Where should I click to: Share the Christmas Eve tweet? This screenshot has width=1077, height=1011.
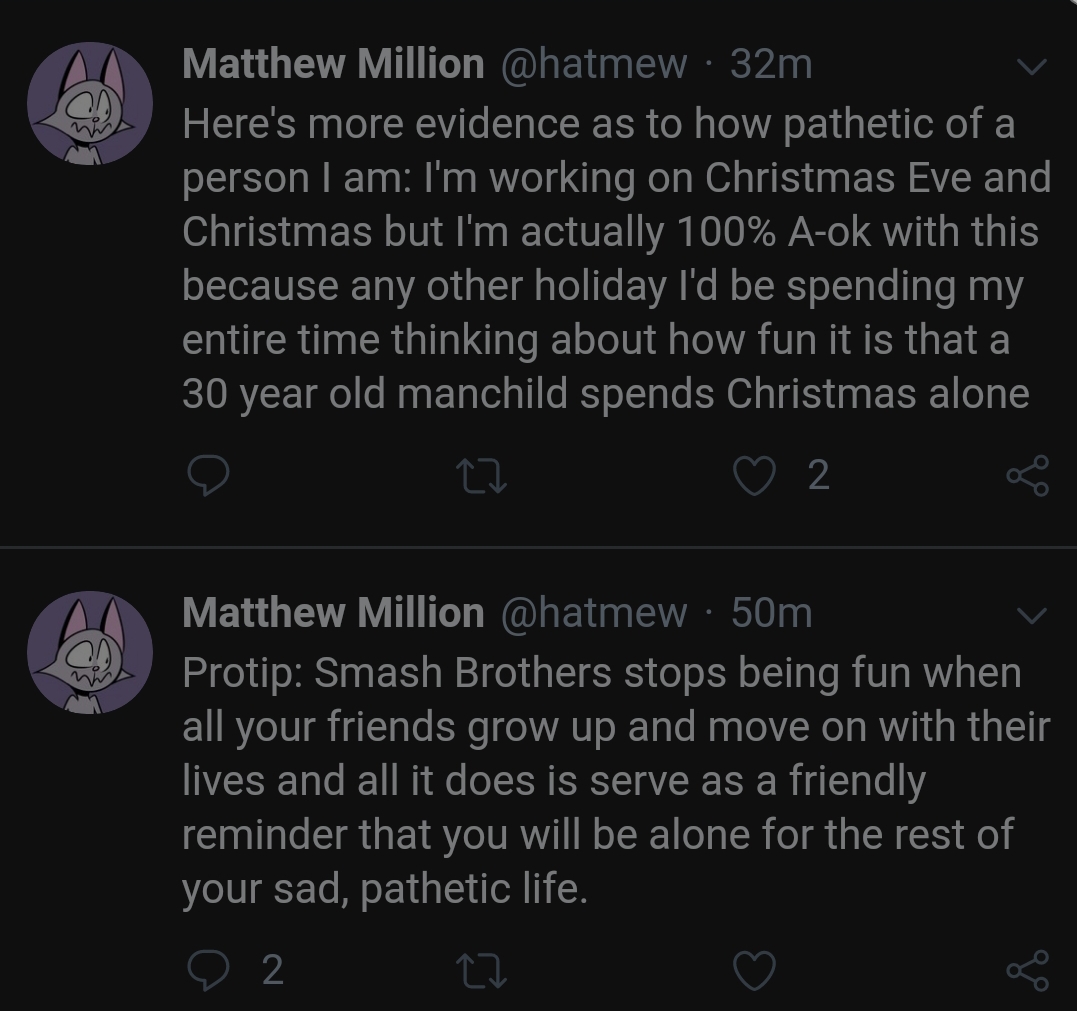(1027, 476)
